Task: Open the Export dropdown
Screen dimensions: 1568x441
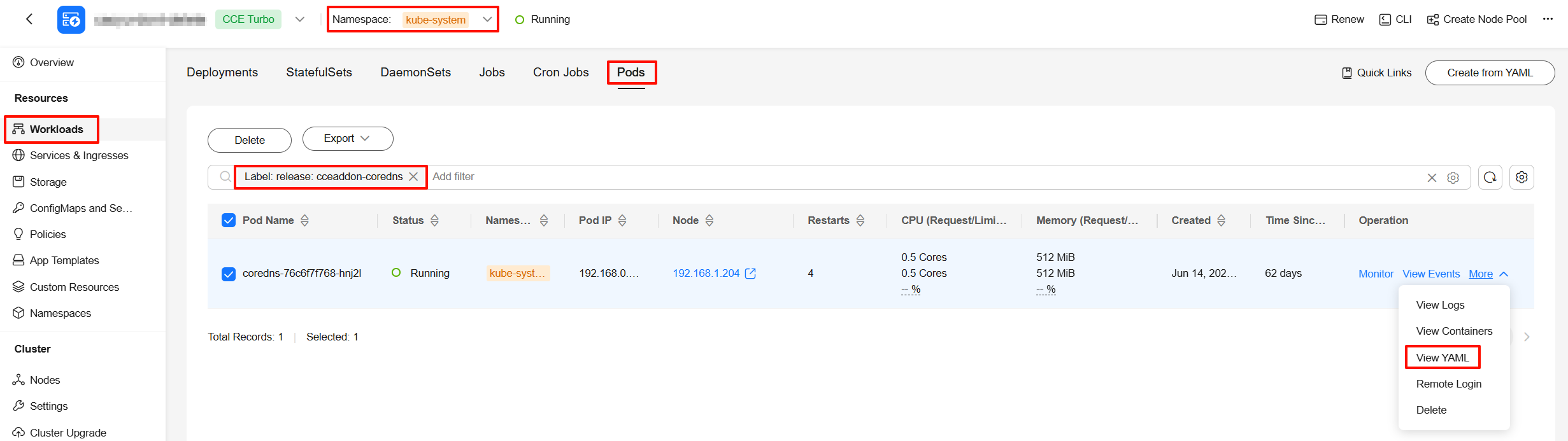Action: 348,139
